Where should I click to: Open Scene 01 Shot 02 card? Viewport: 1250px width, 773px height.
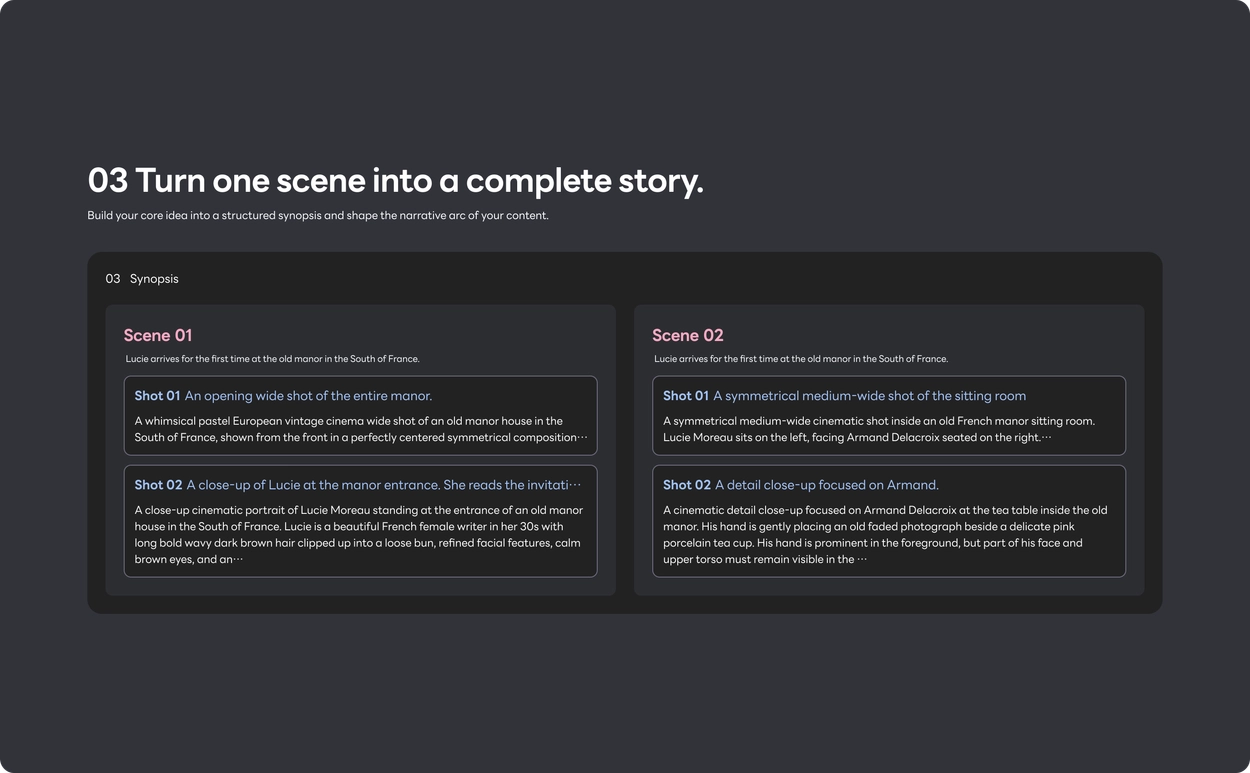coord(360,521)
